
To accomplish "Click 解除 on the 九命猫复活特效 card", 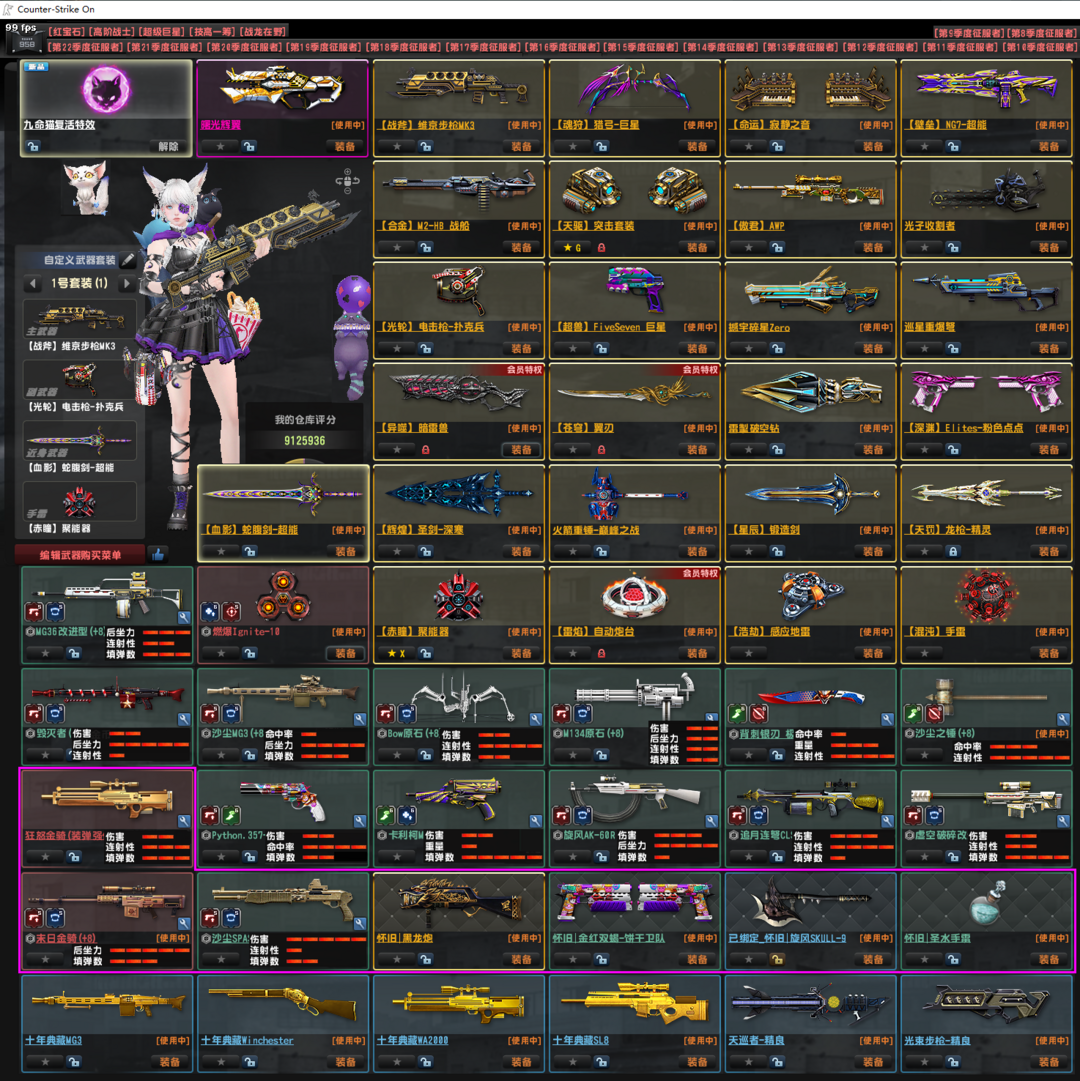I will (169, 146).
